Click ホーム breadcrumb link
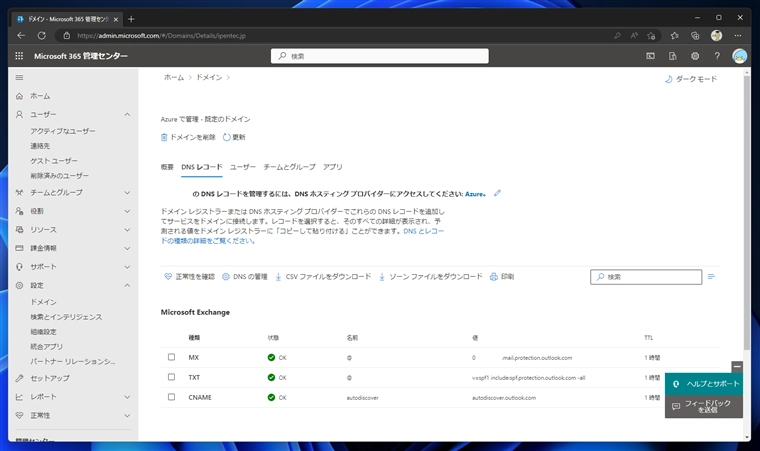Viewport: 760px width, 451px height. pos(174,77)
